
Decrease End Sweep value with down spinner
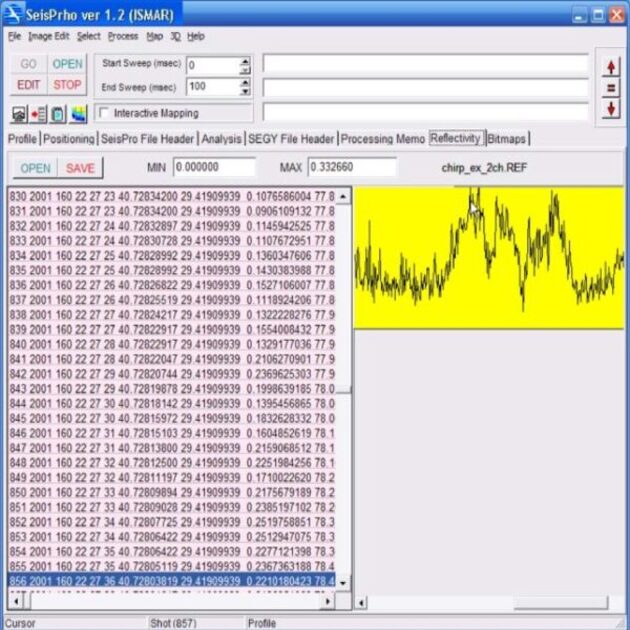(x=245, y=91)
